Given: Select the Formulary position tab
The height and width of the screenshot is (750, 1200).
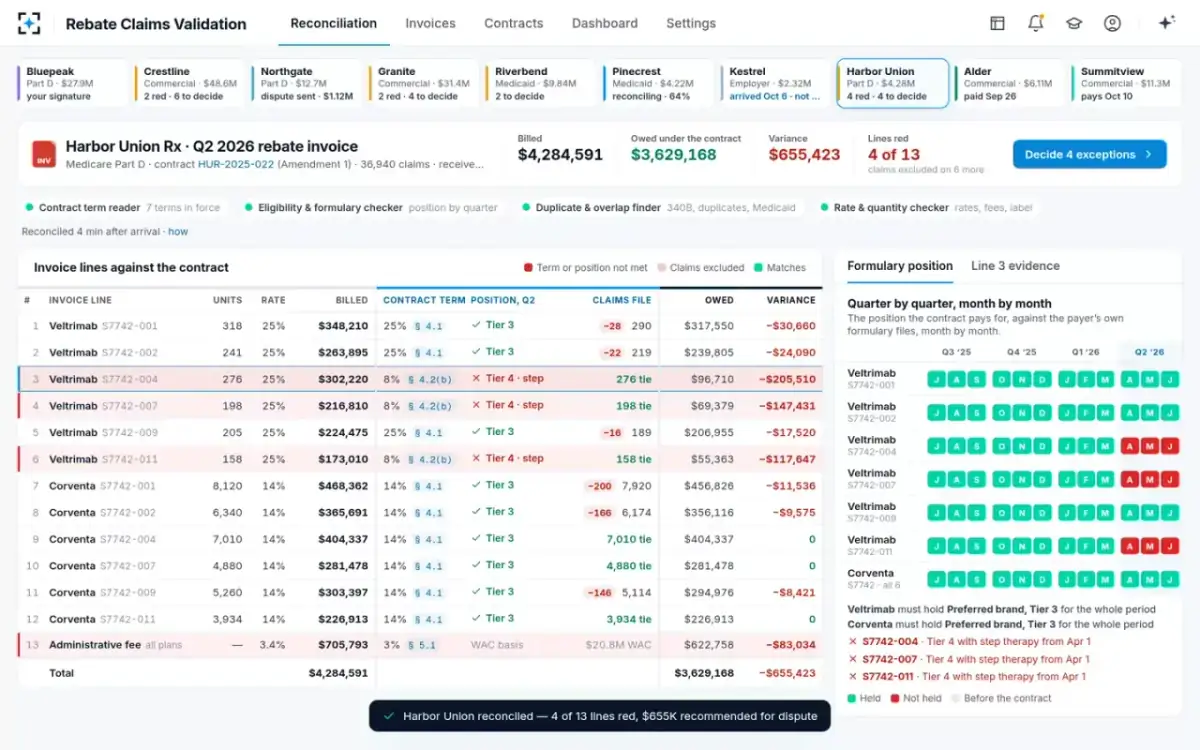Looking at the screenshot, I should [x=900, y=266].
